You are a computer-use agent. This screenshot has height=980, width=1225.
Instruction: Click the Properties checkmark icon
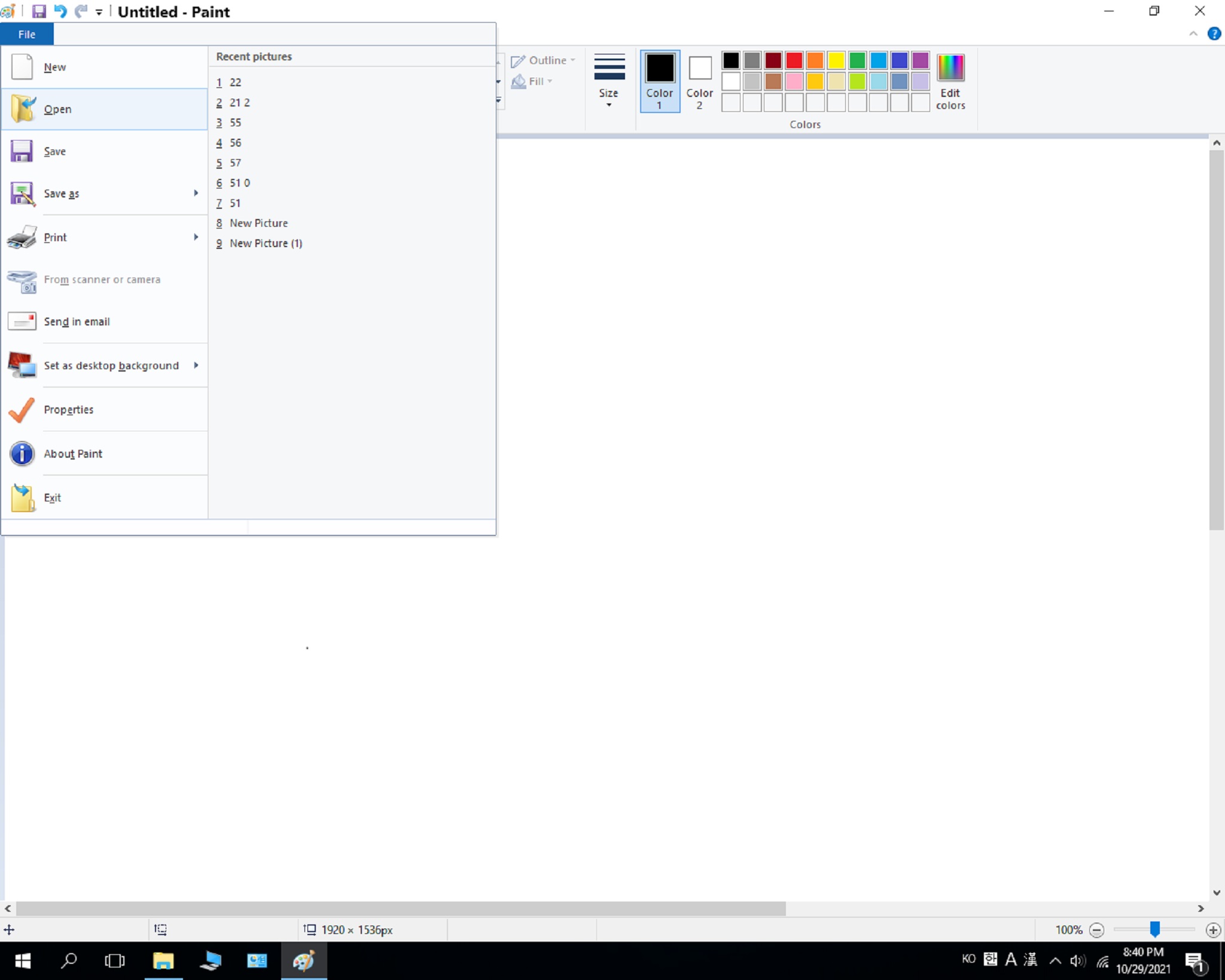click(22, 410)
